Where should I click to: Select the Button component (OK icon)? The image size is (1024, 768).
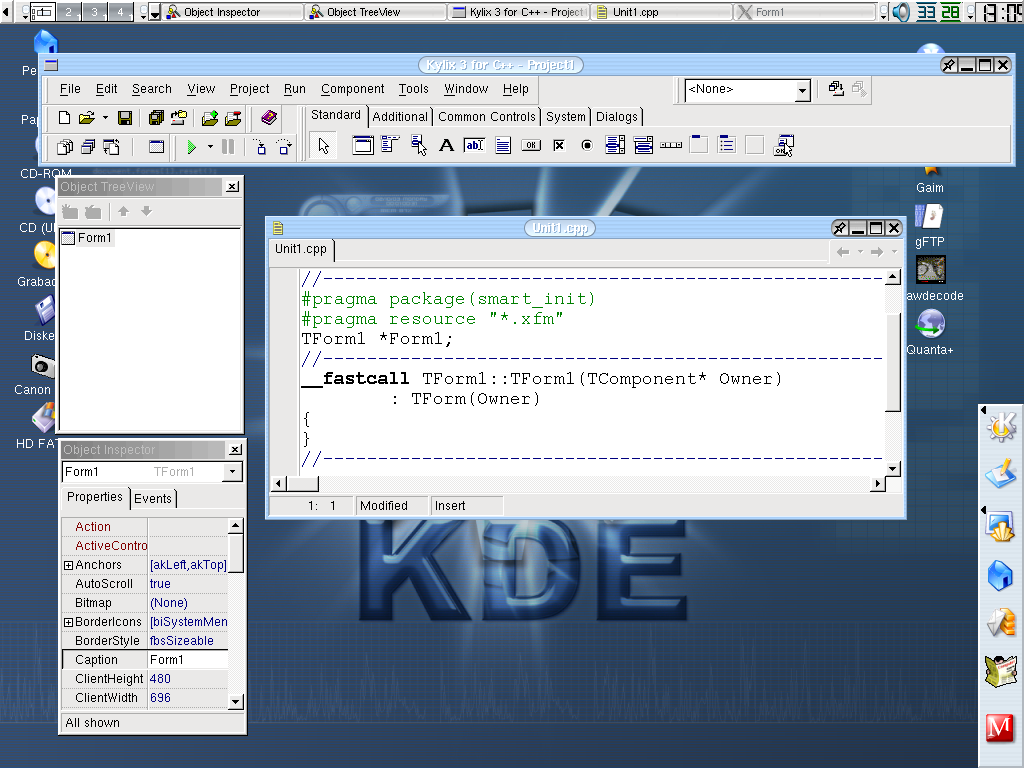point(531,145)
